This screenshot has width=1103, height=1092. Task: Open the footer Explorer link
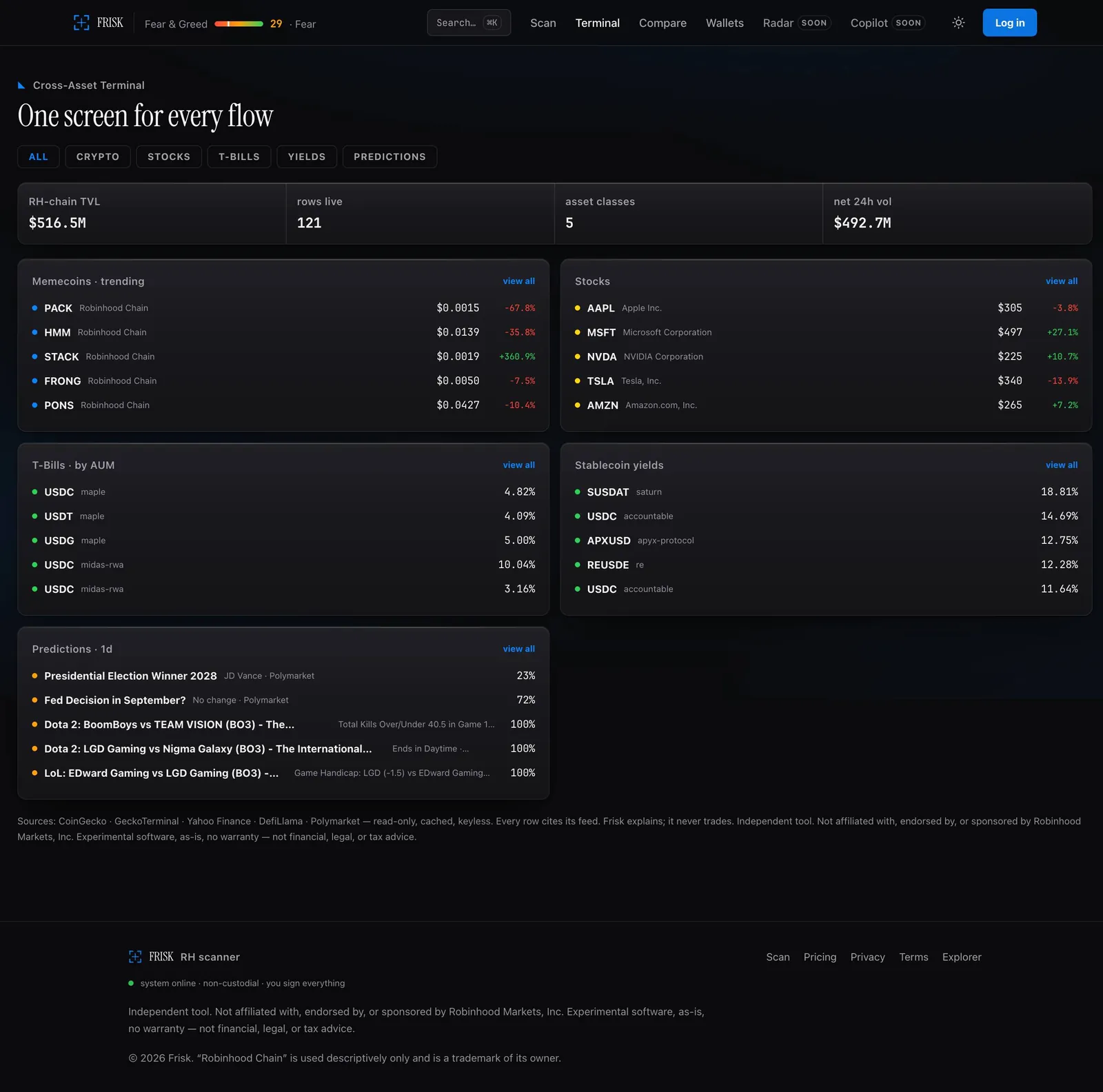(962, 957)
